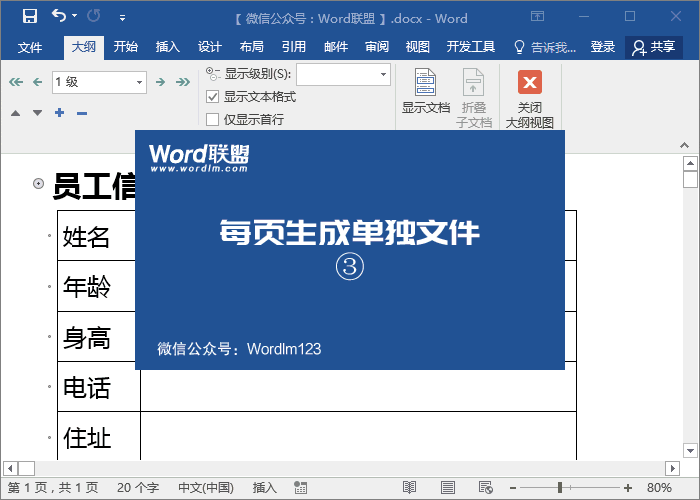Close outline view with 关闭大纲视图
The image size is (700, 500).
coord(530,99)
